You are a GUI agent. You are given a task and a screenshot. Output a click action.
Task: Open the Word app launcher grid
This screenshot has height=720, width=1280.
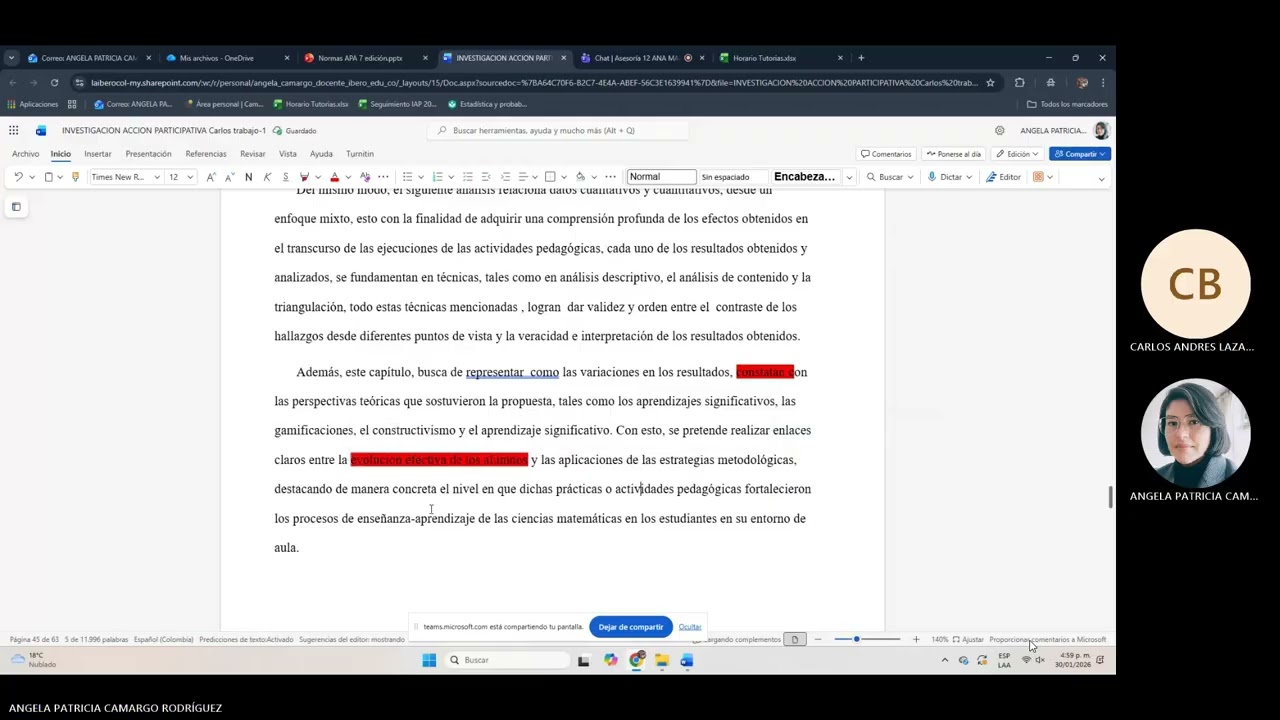pyautogui.click(x=13, y=130)
